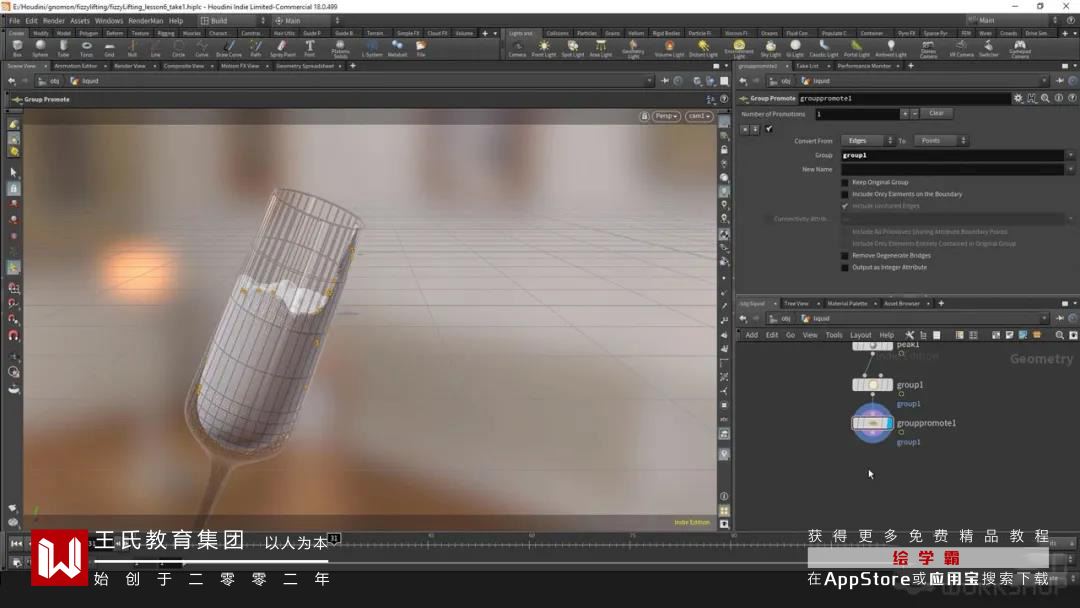Select the Torus shelf tool
The width and height of the screenshot is (1080, 608).
(86, 47)
